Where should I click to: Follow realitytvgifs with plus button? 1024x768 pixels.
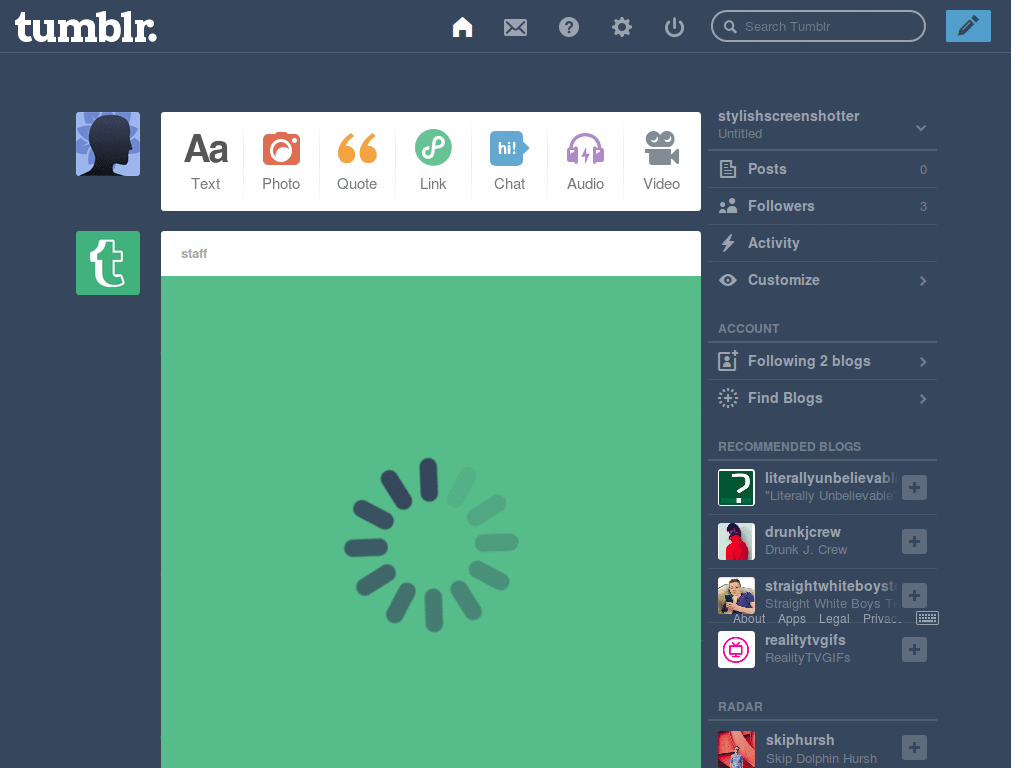(x=914, y=649)
